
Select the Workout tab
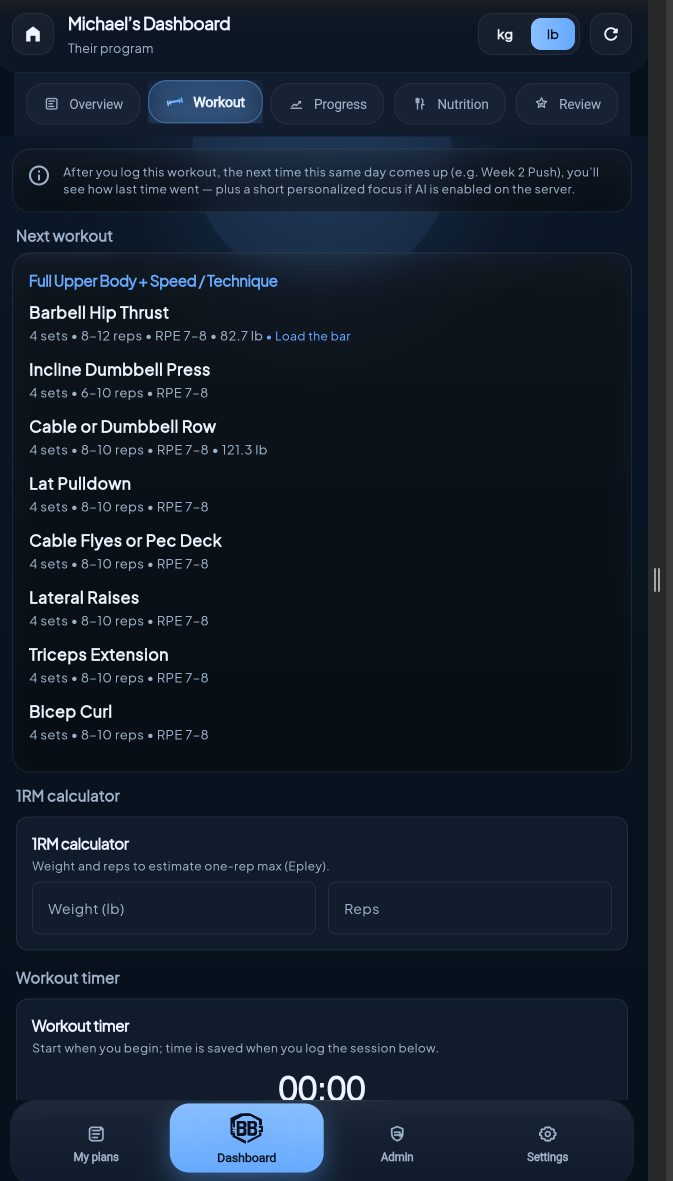pos(205,102)
